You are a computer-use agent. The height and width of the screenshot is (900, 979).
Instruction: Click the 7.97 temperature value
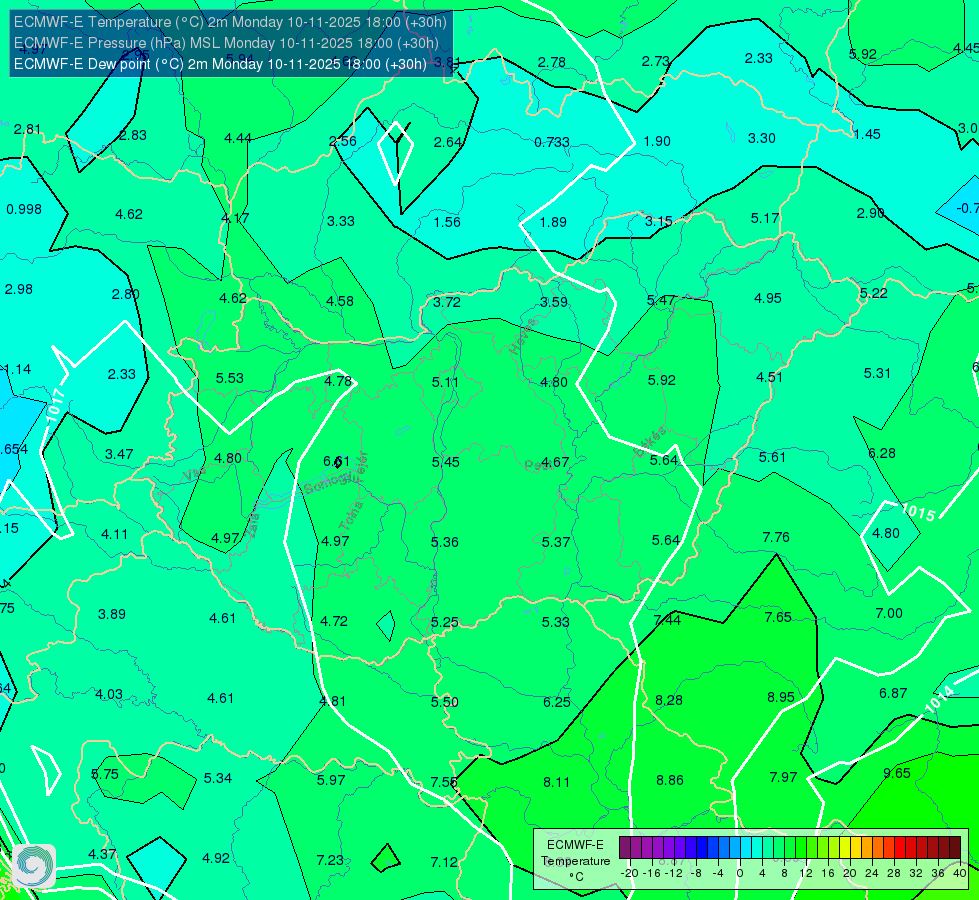click(784, 777)
